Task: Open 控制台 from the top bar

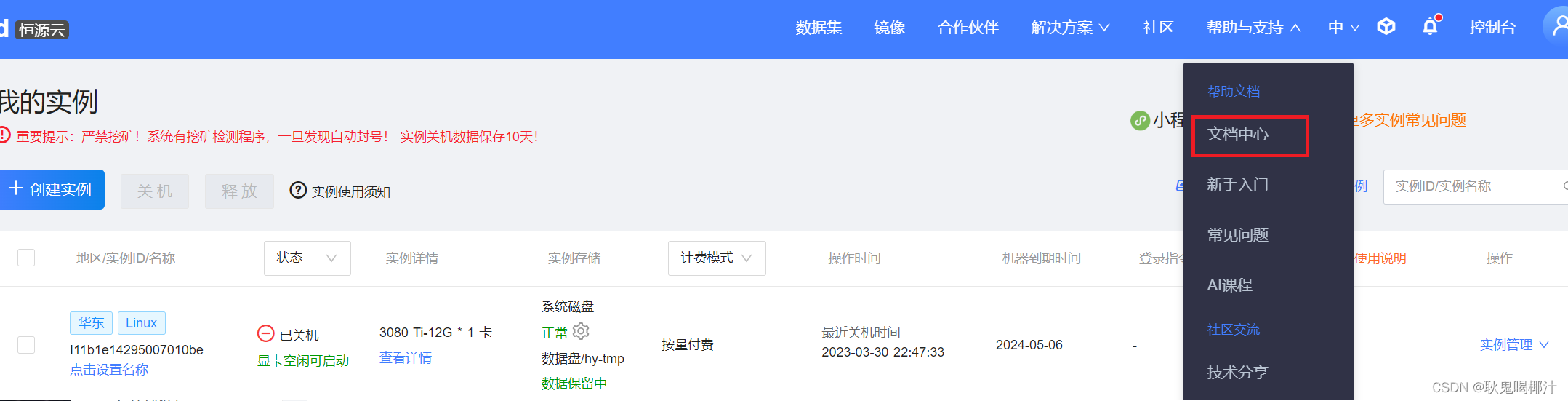Action: point(1492,28)
